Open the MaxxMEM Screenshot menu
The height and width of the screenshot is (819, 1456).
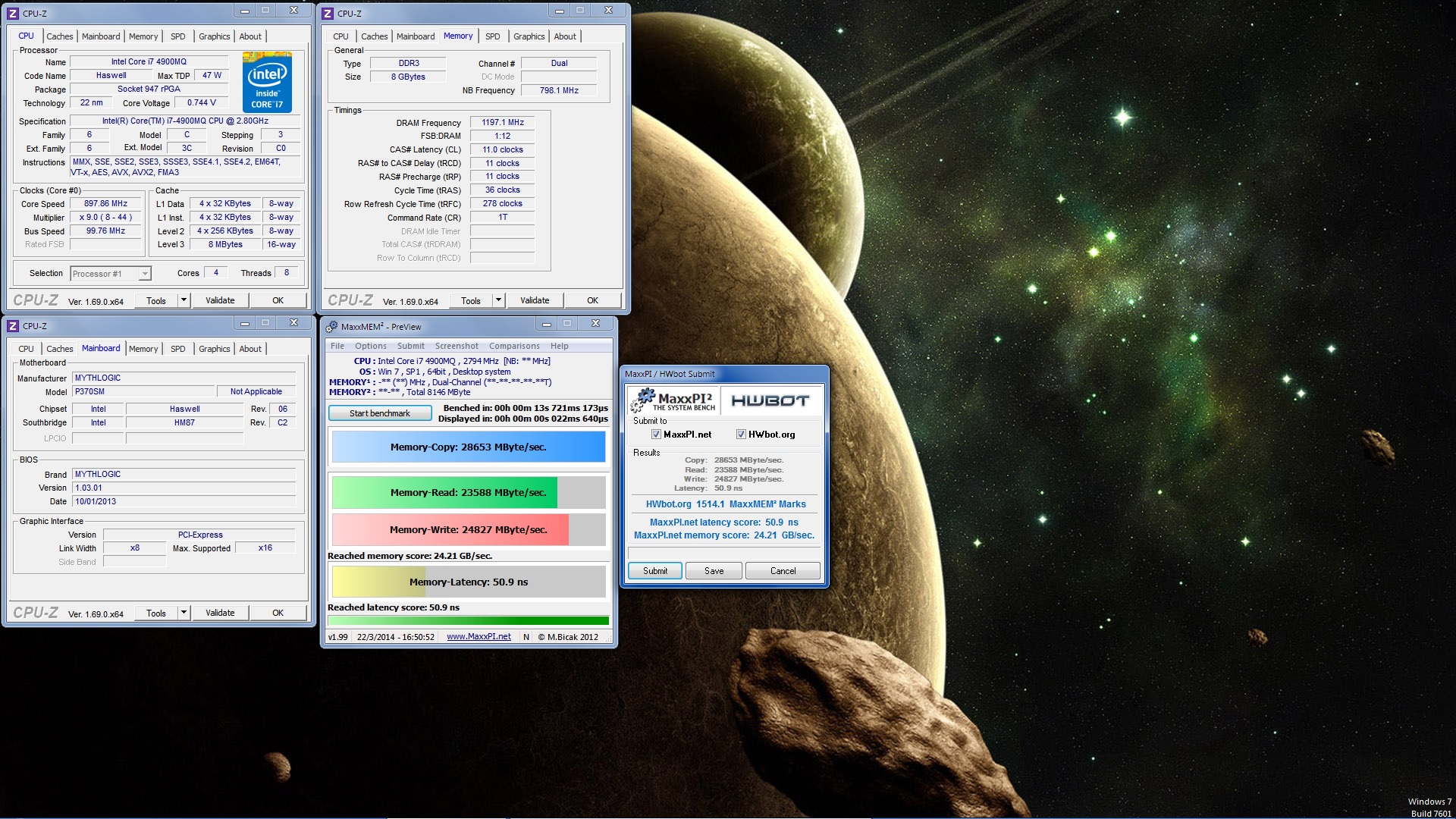coord(457,346)
